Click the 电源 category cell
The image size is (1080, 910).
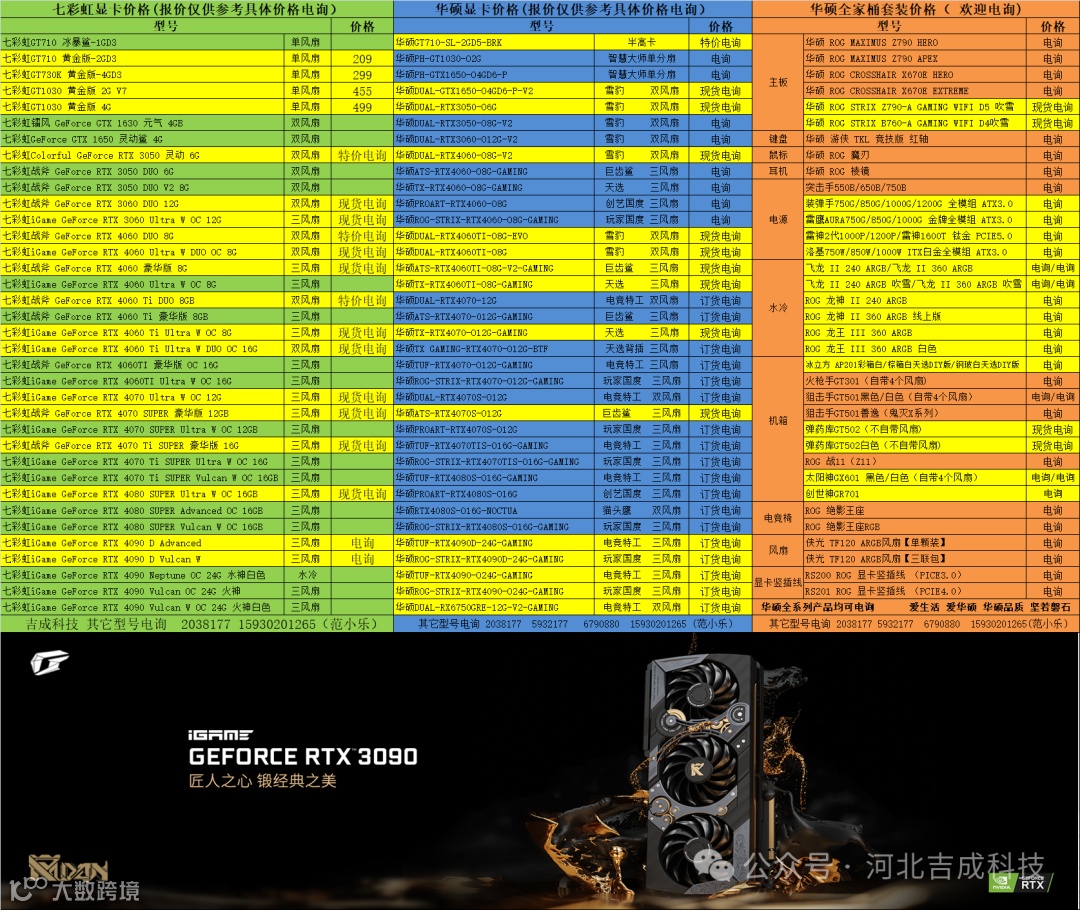click(778, 220)
